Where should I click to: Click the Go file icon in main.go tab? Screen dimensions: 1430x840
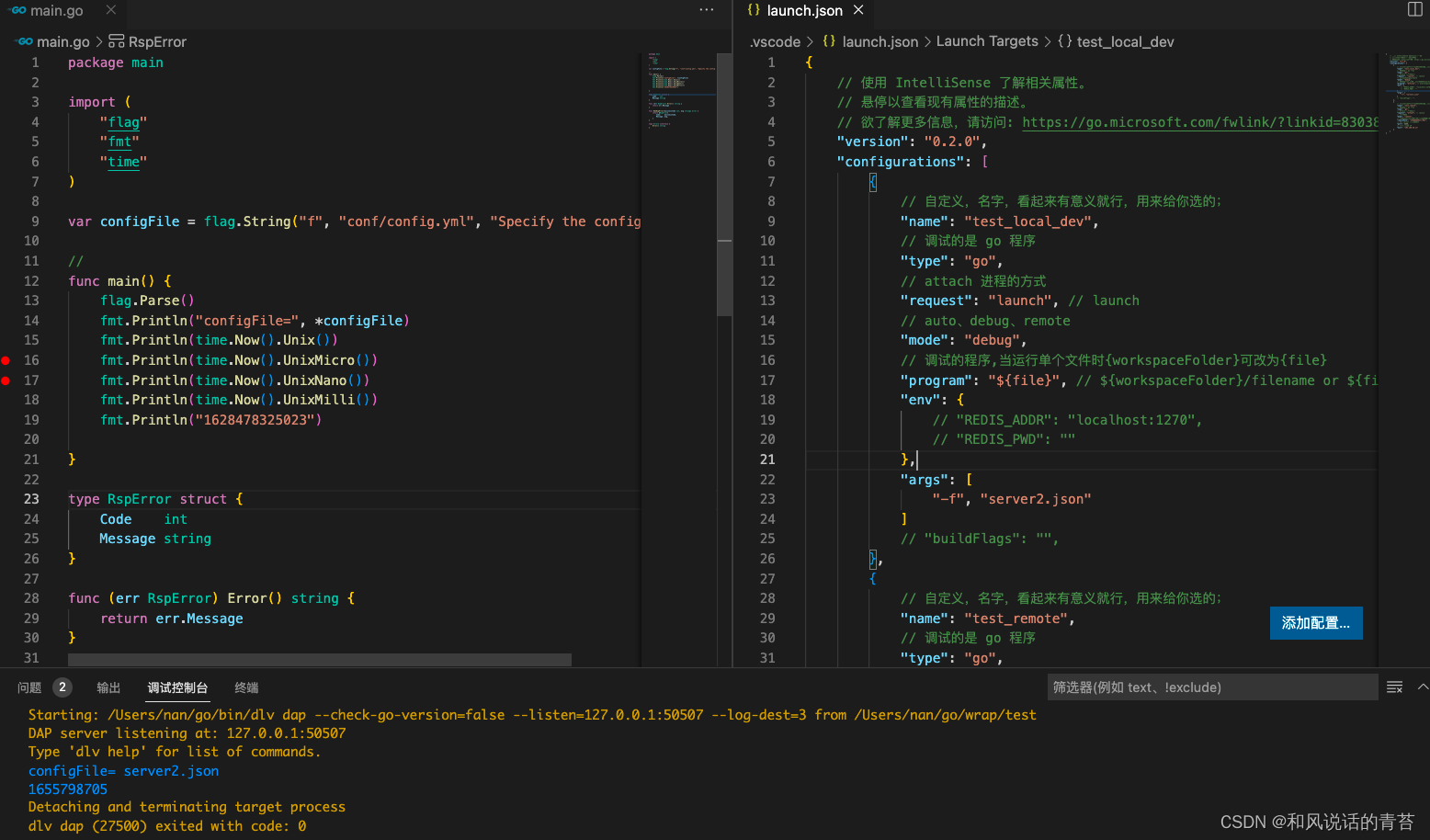coord(17,10)
